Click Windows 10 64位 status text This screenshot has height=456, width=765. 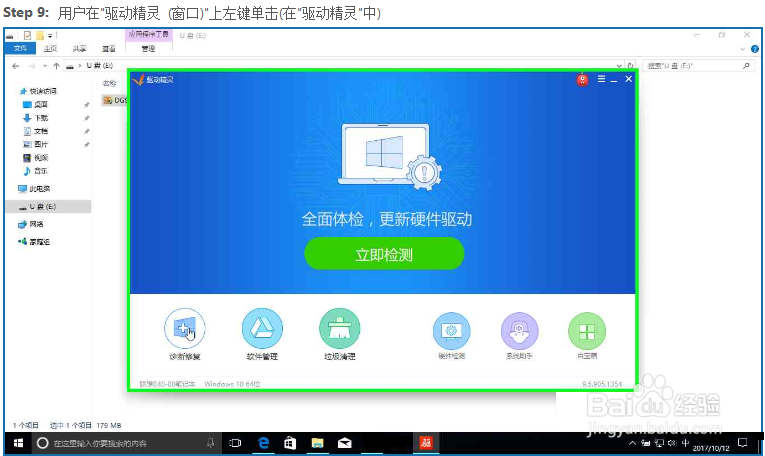(232, 384)
